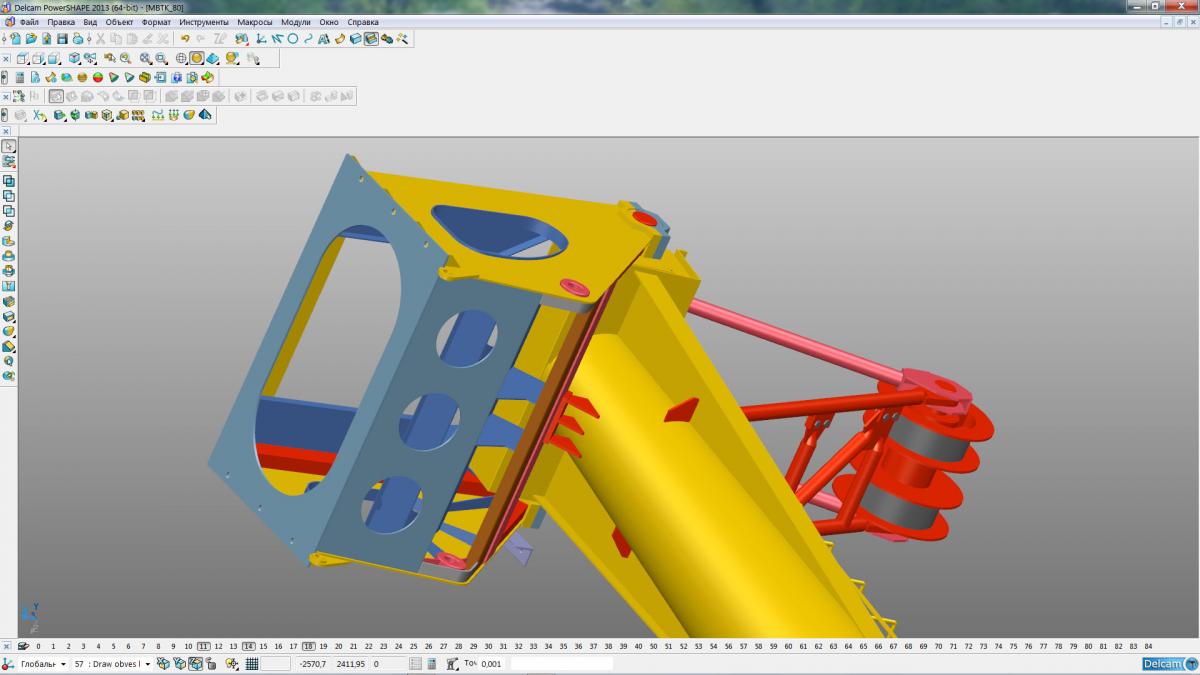Viewport: 1200px width, 675px height.
Task: Select the Surface creation tool icon
Action: [339, 39]
